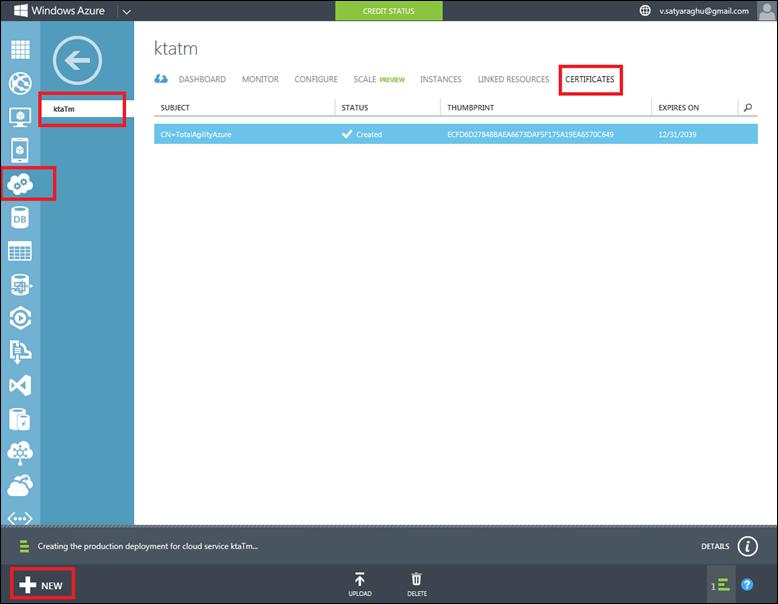Sort by the Expires On column header

point(678,108)
